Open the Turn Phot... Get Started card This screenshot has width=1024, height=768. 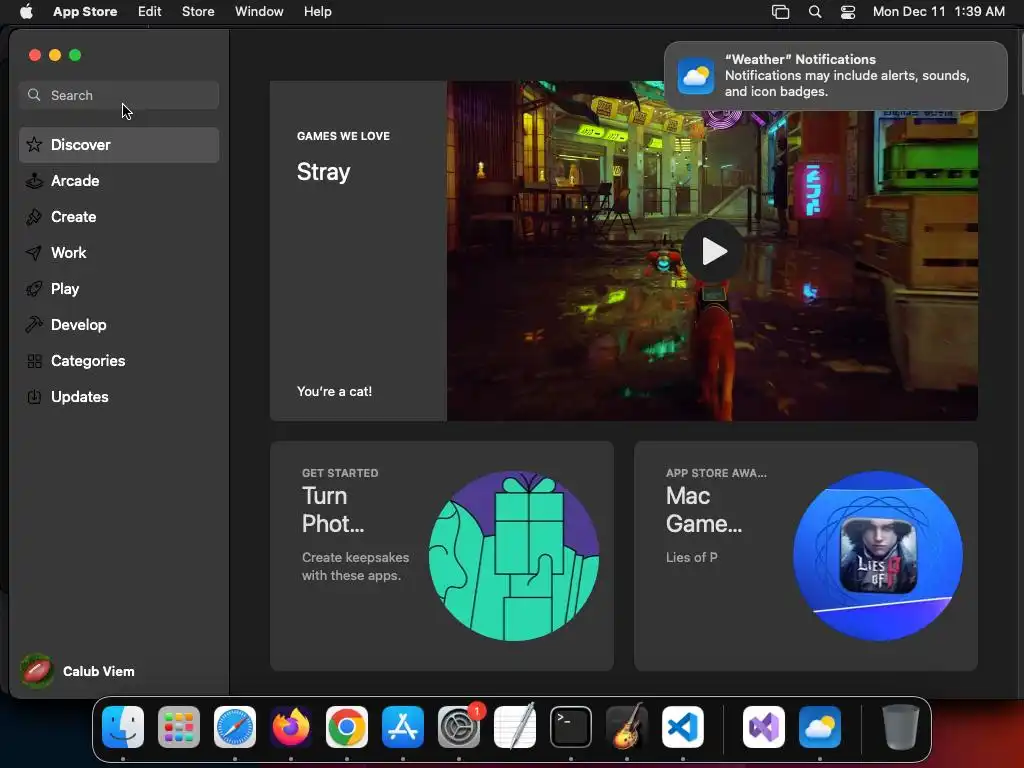(x=441, y=556)
